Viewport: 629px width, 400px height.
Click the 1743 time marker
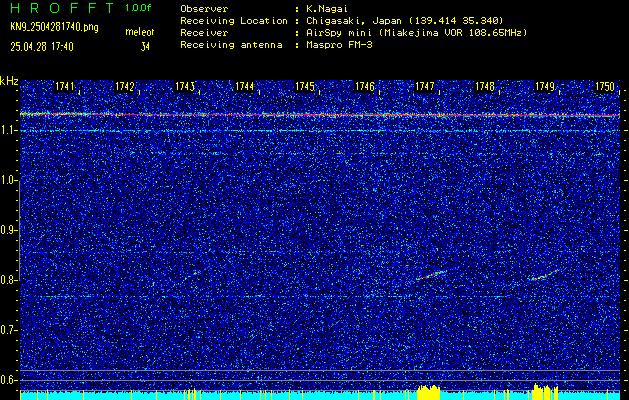click(x=185, y=86)
